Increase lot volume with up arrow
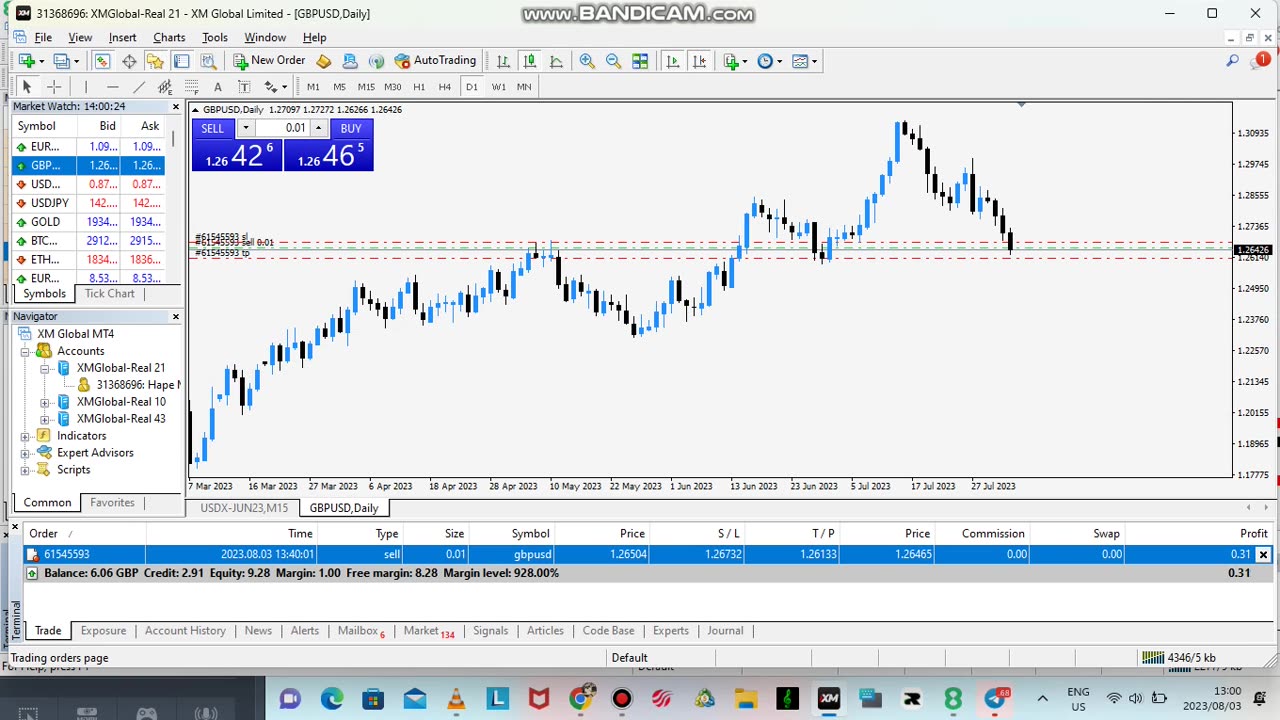Image resolution: width=1280 pixels, height=720 pixels. pyautogui.click(x=319, y=128)
